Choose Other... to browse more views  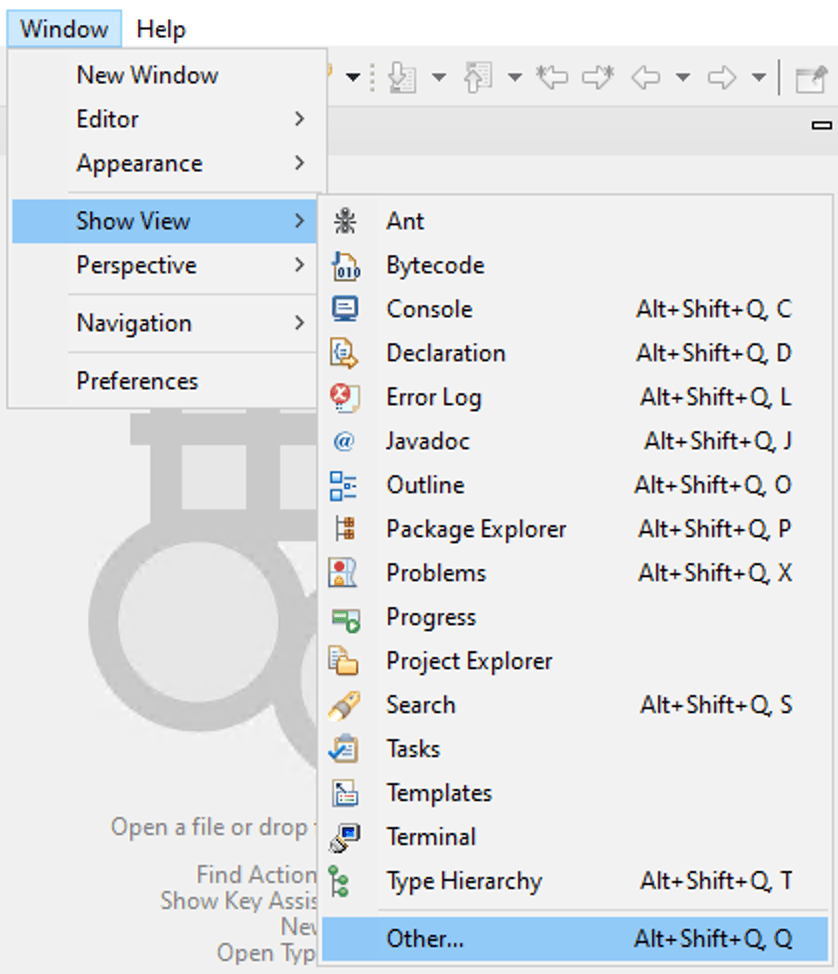pos(426,939)
